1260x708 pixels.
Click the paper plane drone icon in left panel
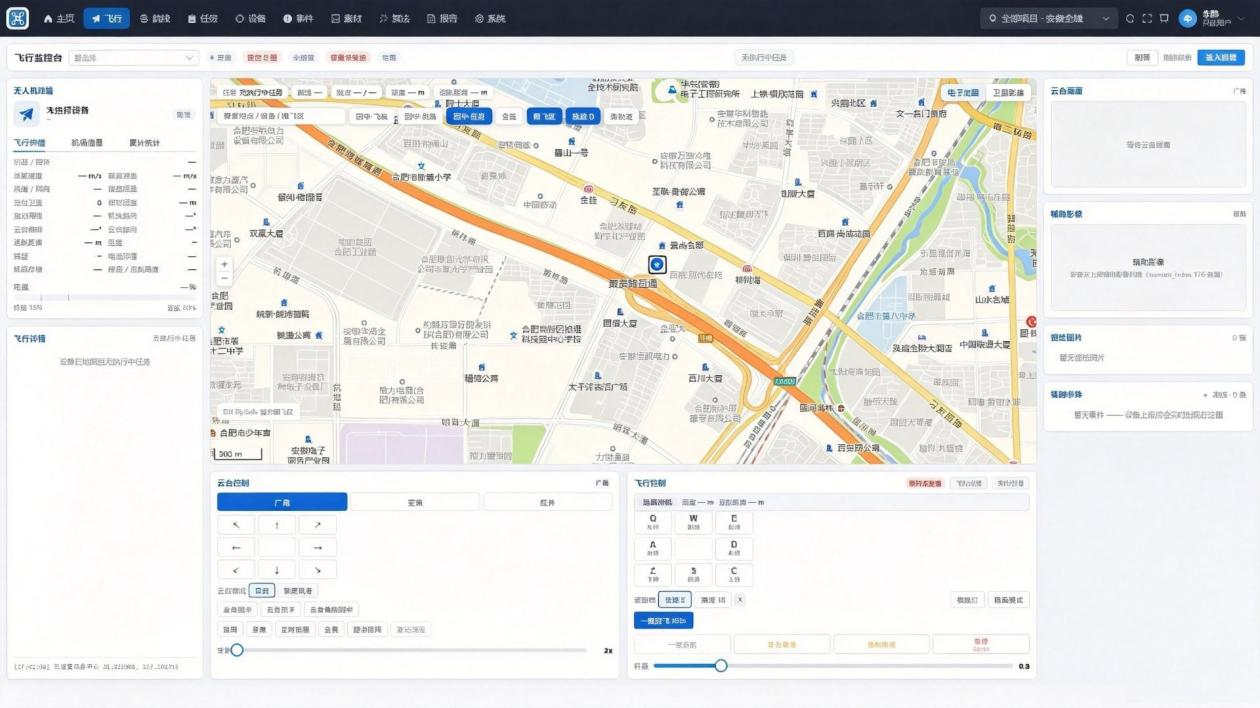coord(27,114)
